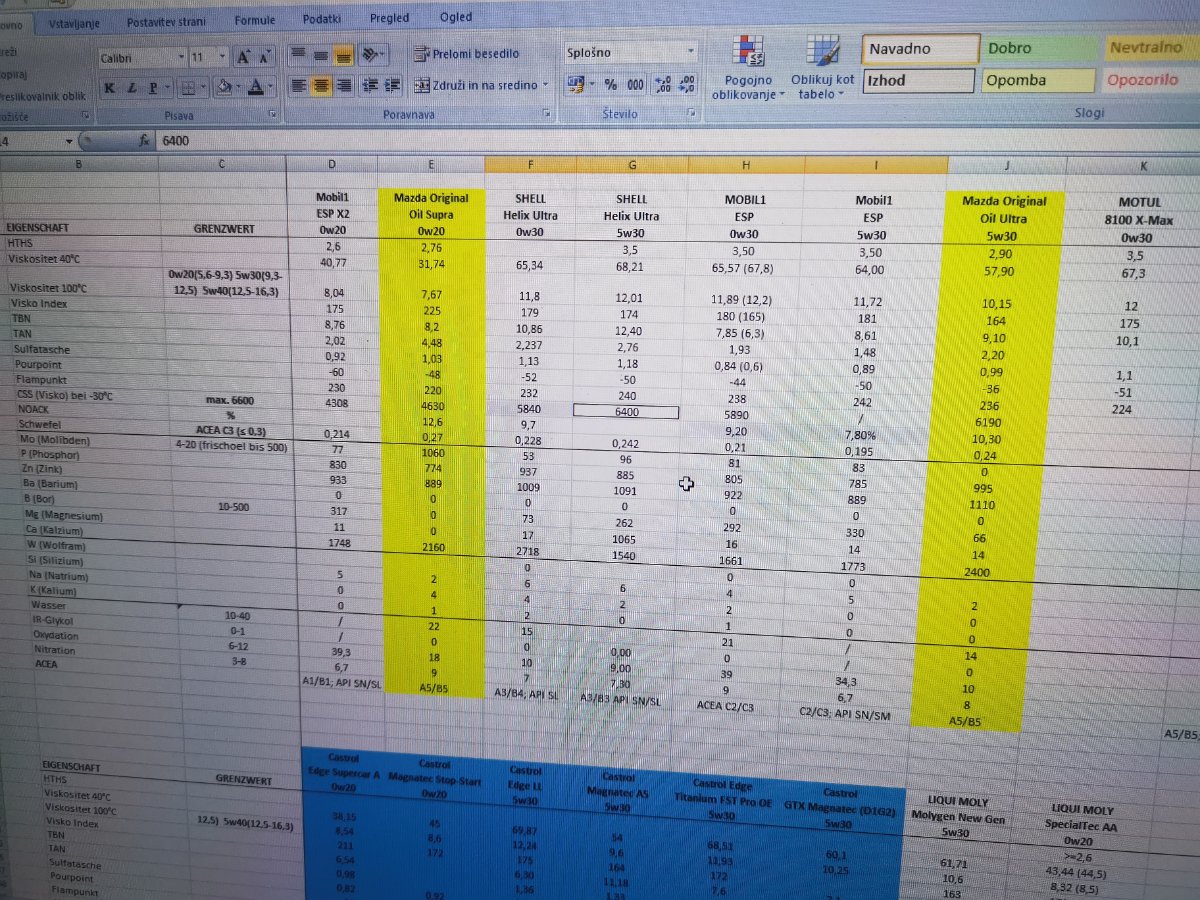Increase decimal places
The image size is (1200, 900).
pos(663,85)
